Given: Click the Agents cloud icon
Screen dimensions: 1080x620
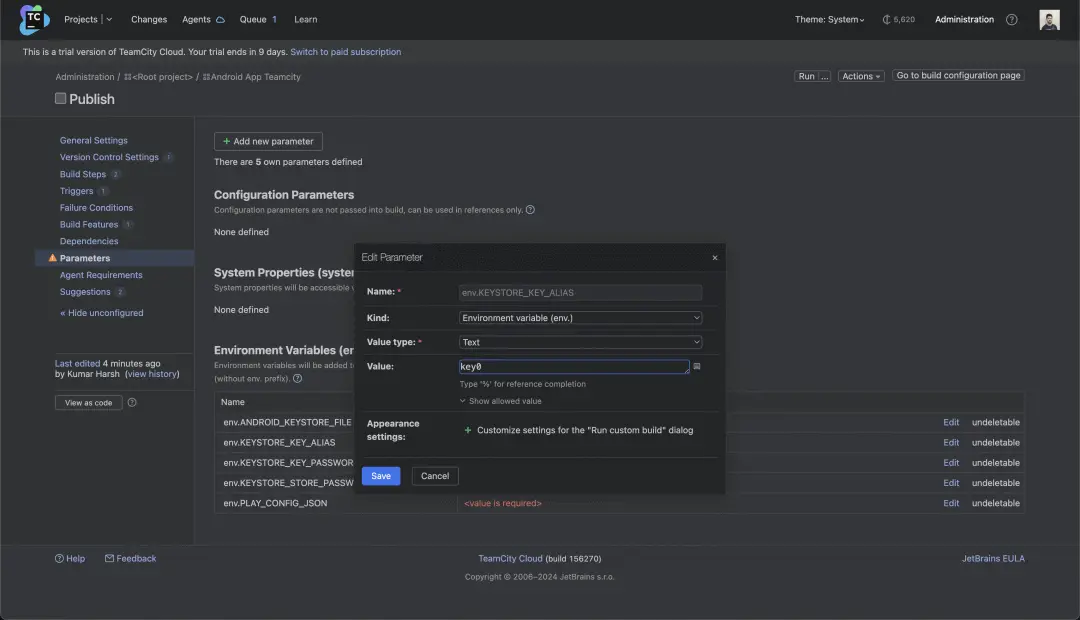Looking at the screenshot, I should (220, 20).
